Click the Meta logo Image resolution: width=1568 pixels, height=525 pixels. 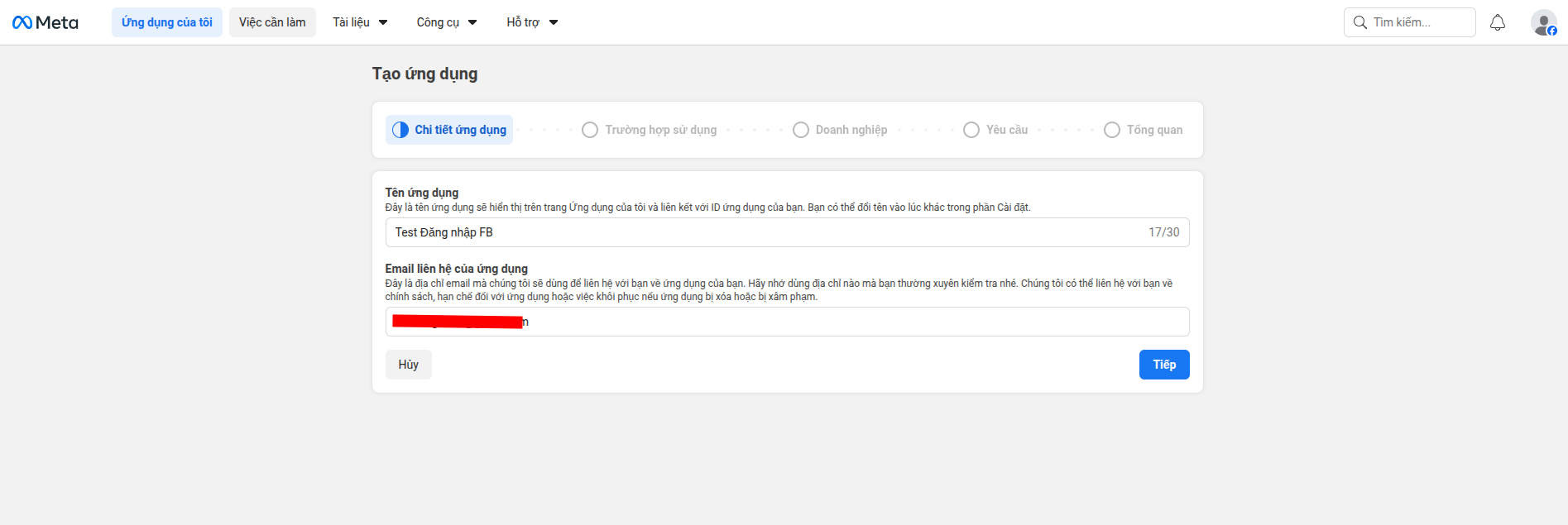coord(46,22)
